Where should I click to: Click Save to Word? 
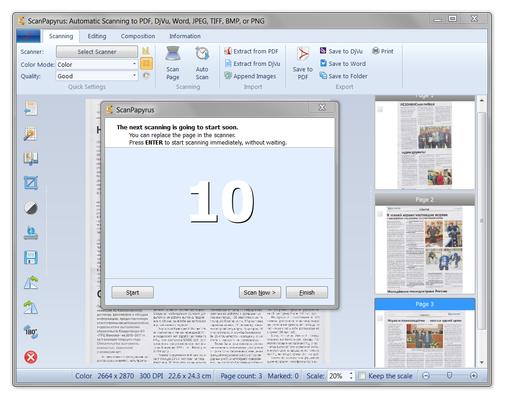(x=343, y=63)
